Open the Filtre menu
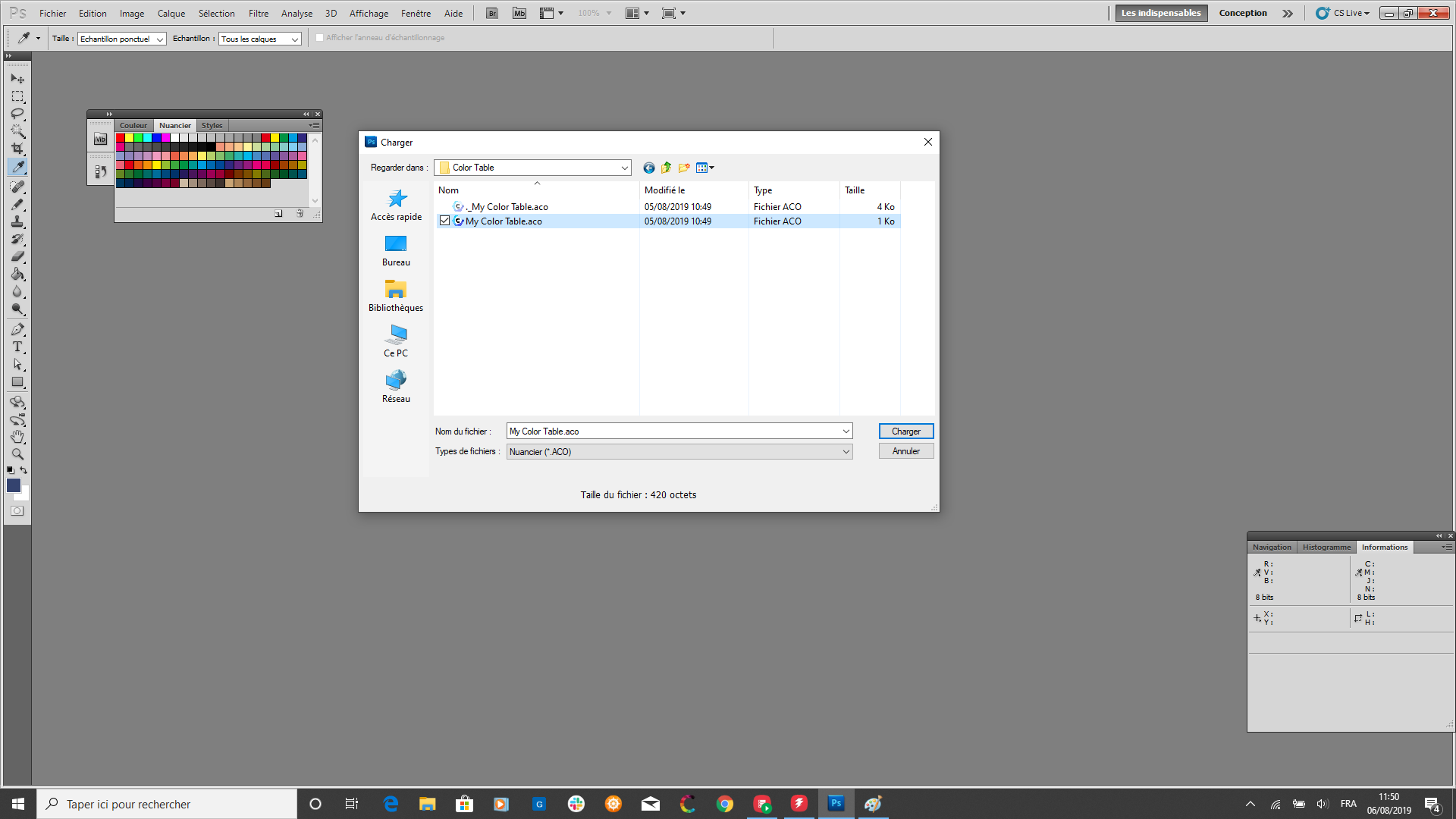The image size is (1456, 819). tap(259, 13)
